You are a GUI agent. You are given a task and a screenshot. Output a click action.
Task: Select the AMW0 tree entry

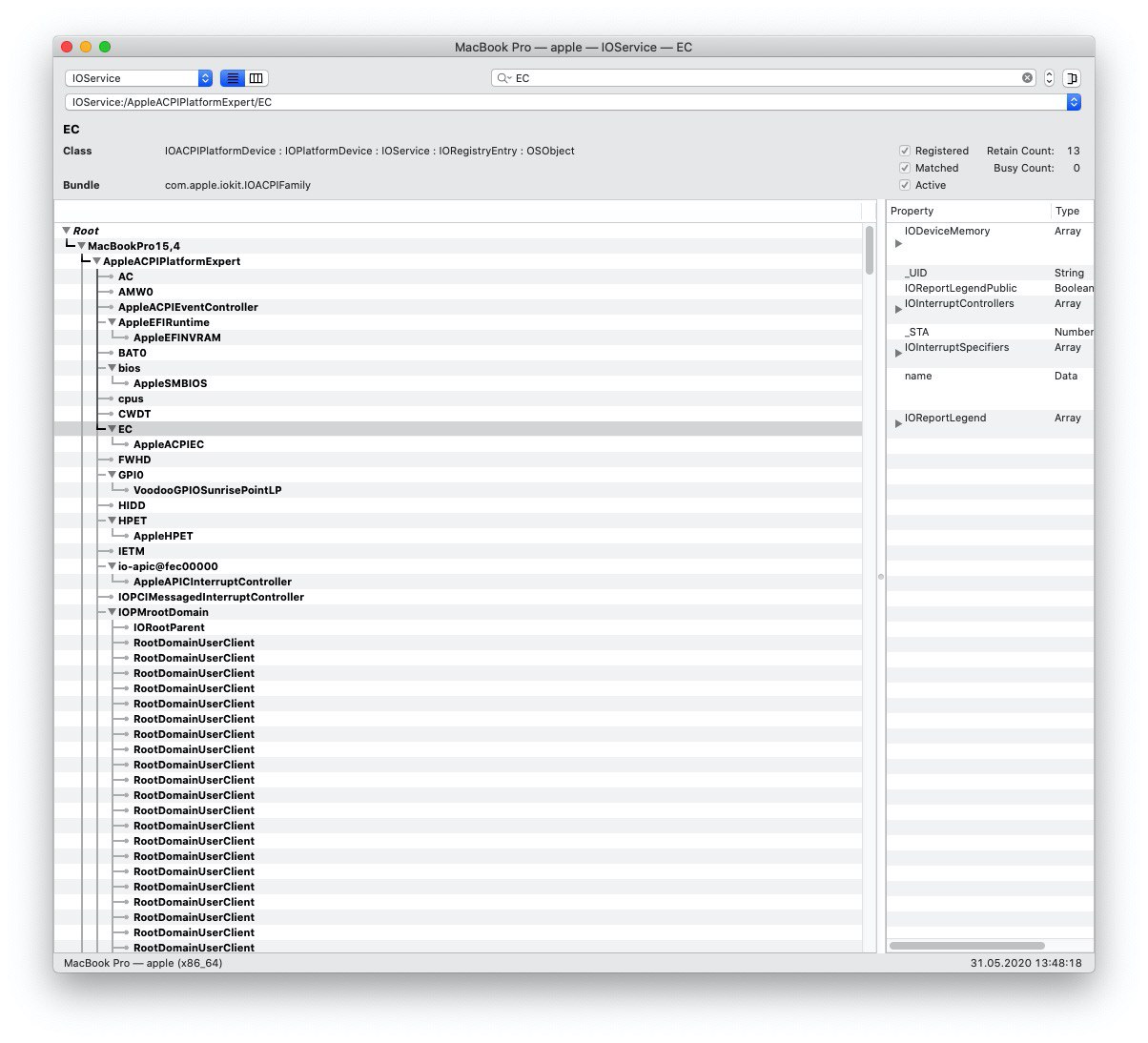(x=135, y=292)
